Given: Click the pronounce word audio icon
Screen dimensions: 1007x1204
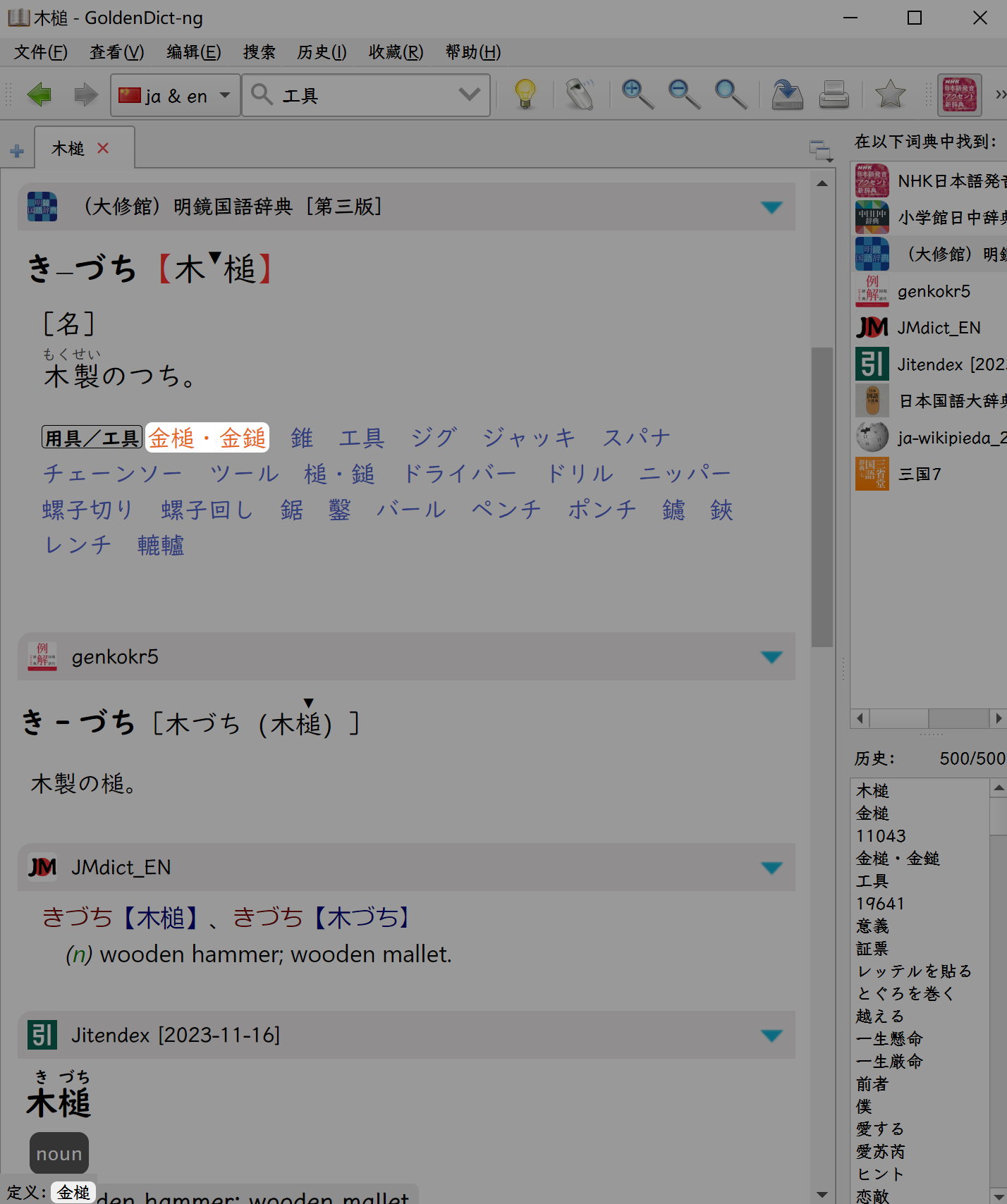Looking at the screenshot, I should click(580, 94).
